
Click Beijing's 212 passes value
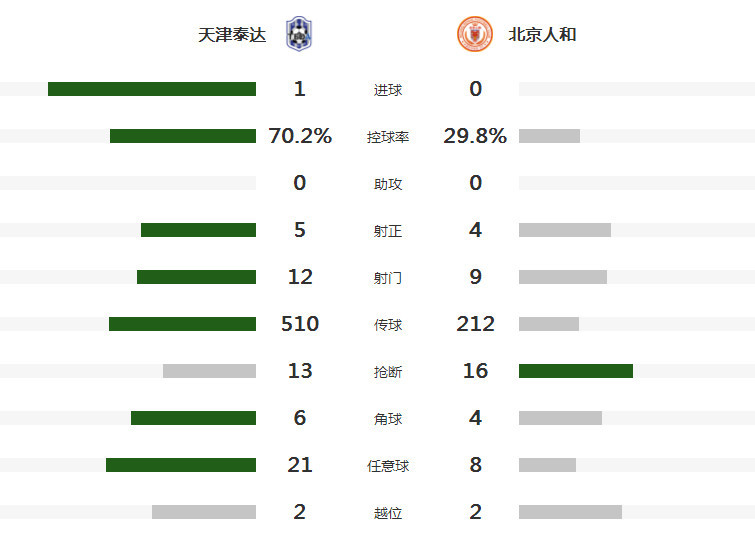point(475,324)
